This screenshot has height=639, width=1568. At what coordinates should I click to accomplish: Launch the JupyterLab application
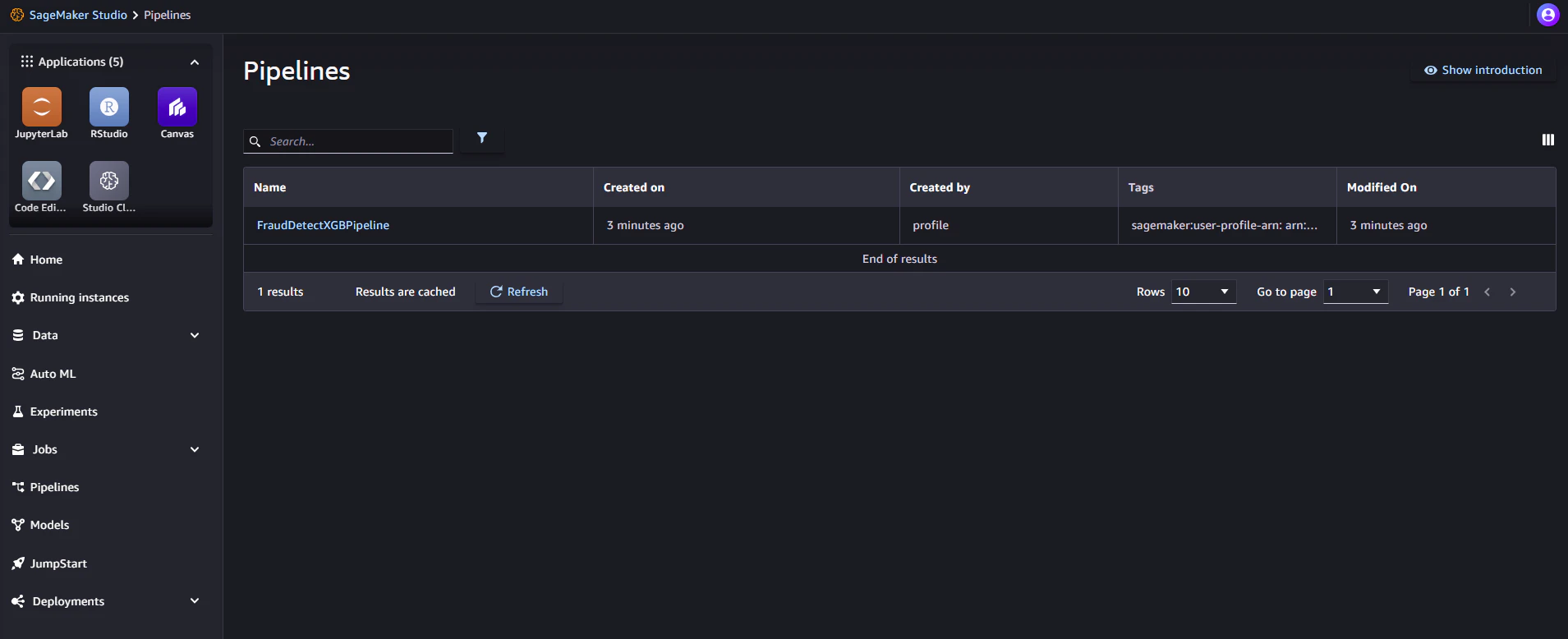pos(42,113)
